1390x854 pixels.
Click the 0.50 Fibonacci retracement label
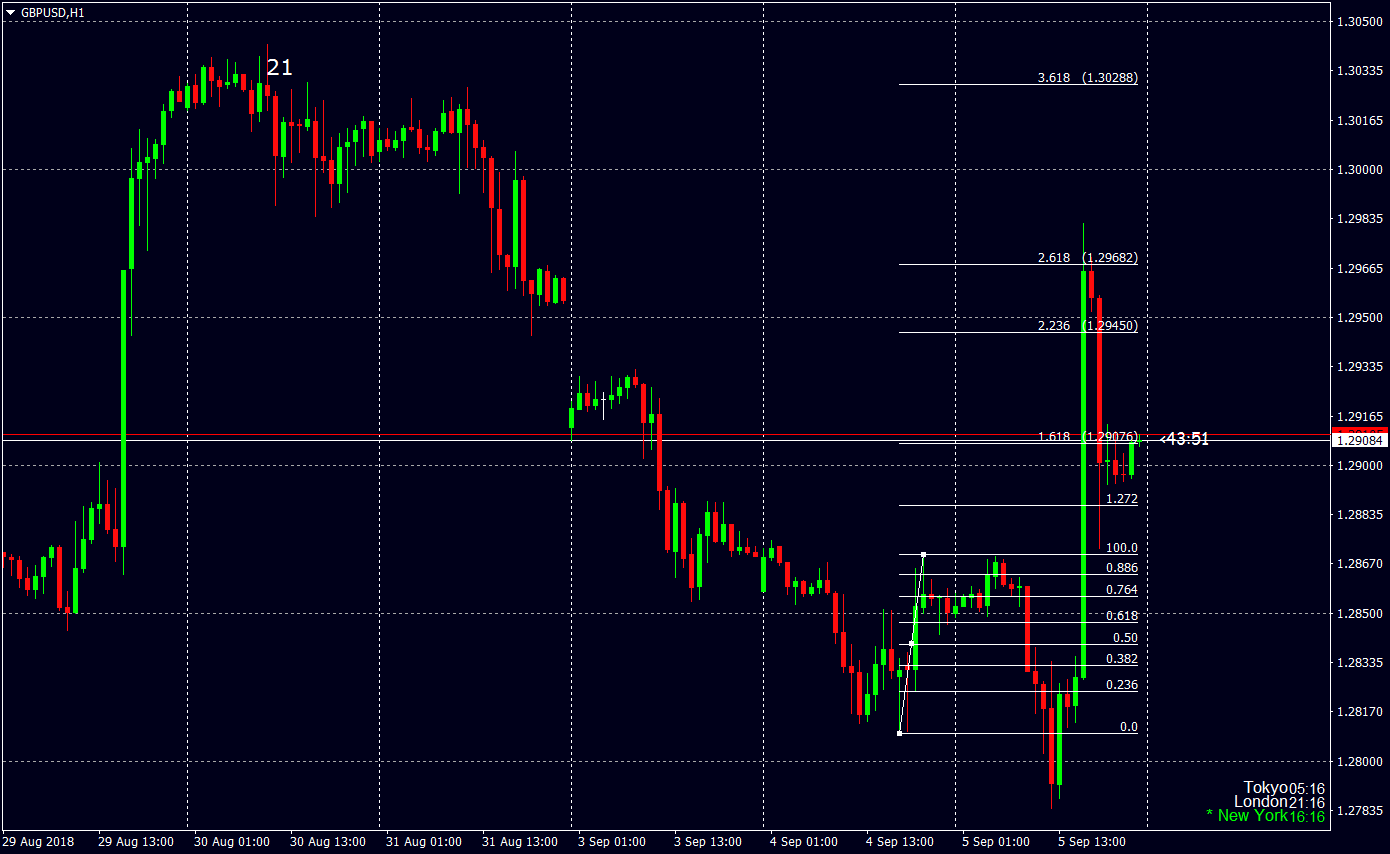click(1125, 637)
